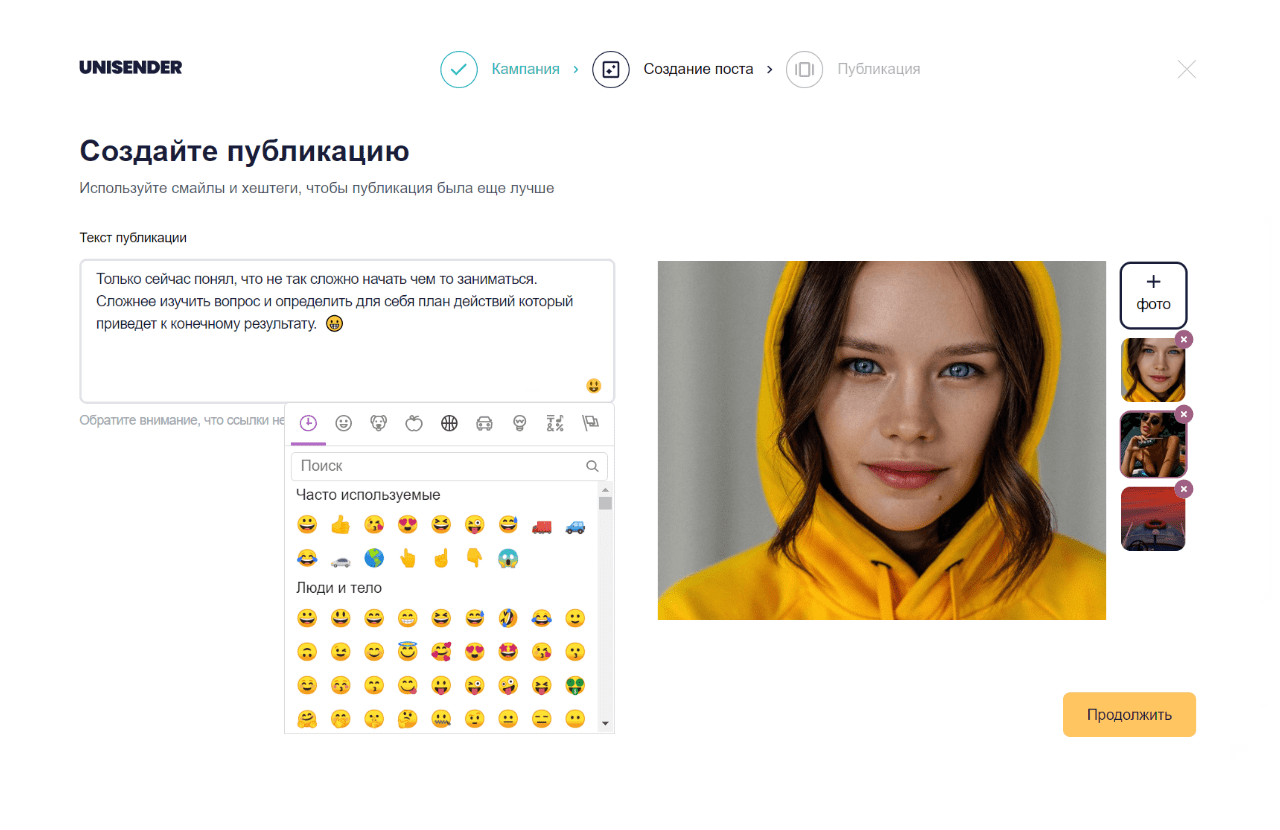The height and width of the screenshot is (830, 1280).
Task: Click the Поиск emoji search field
Action: pos(449,466)
